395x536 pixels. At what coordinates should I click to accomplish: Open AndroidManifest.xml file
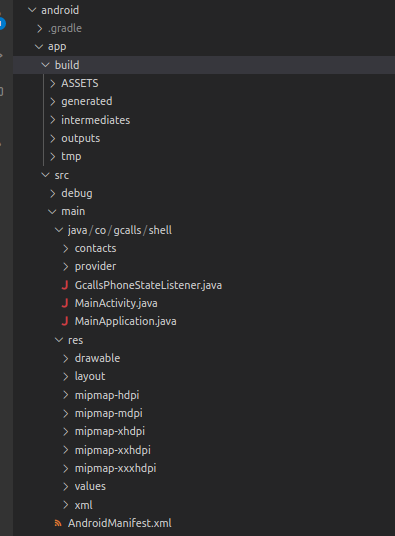[120, 523]
